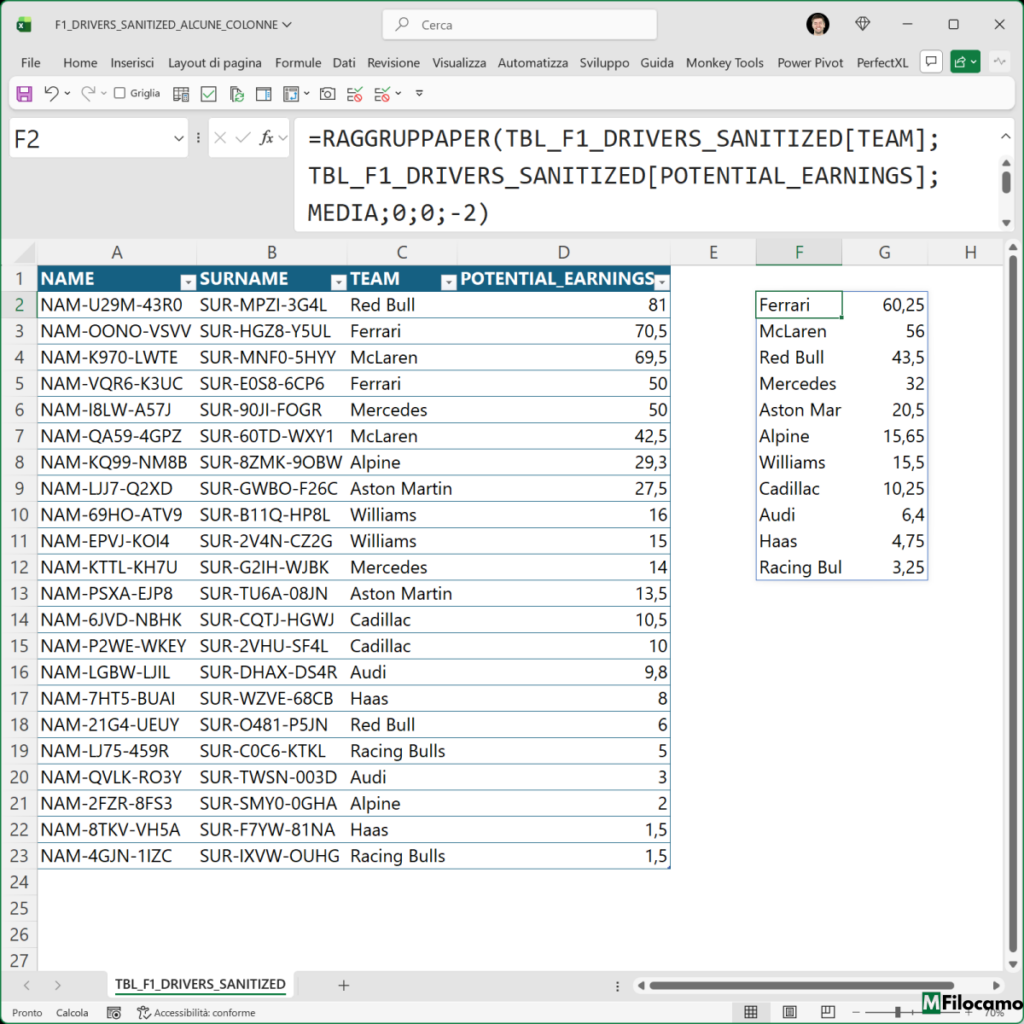Click the copy-with-refresh icon in toolbar
Screen dimensions: 1024x1024
click(236, 94)
